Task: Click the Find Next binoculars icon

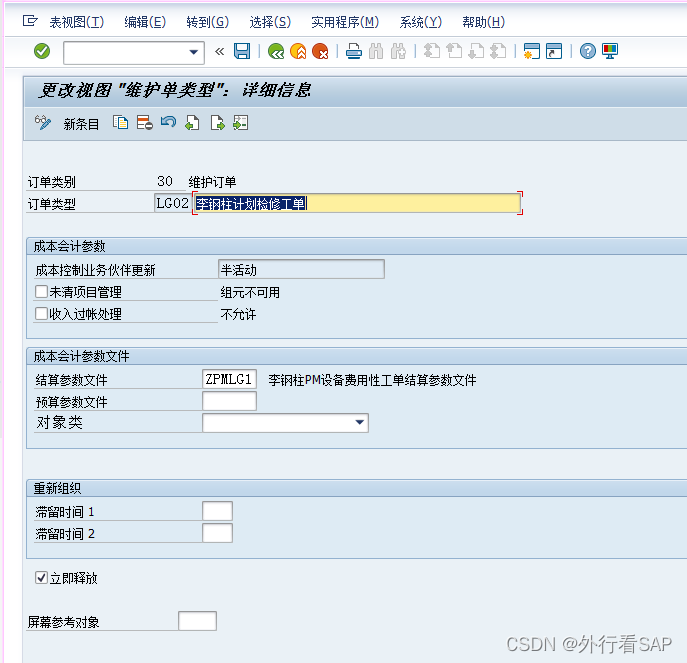Action: (398, 51)
